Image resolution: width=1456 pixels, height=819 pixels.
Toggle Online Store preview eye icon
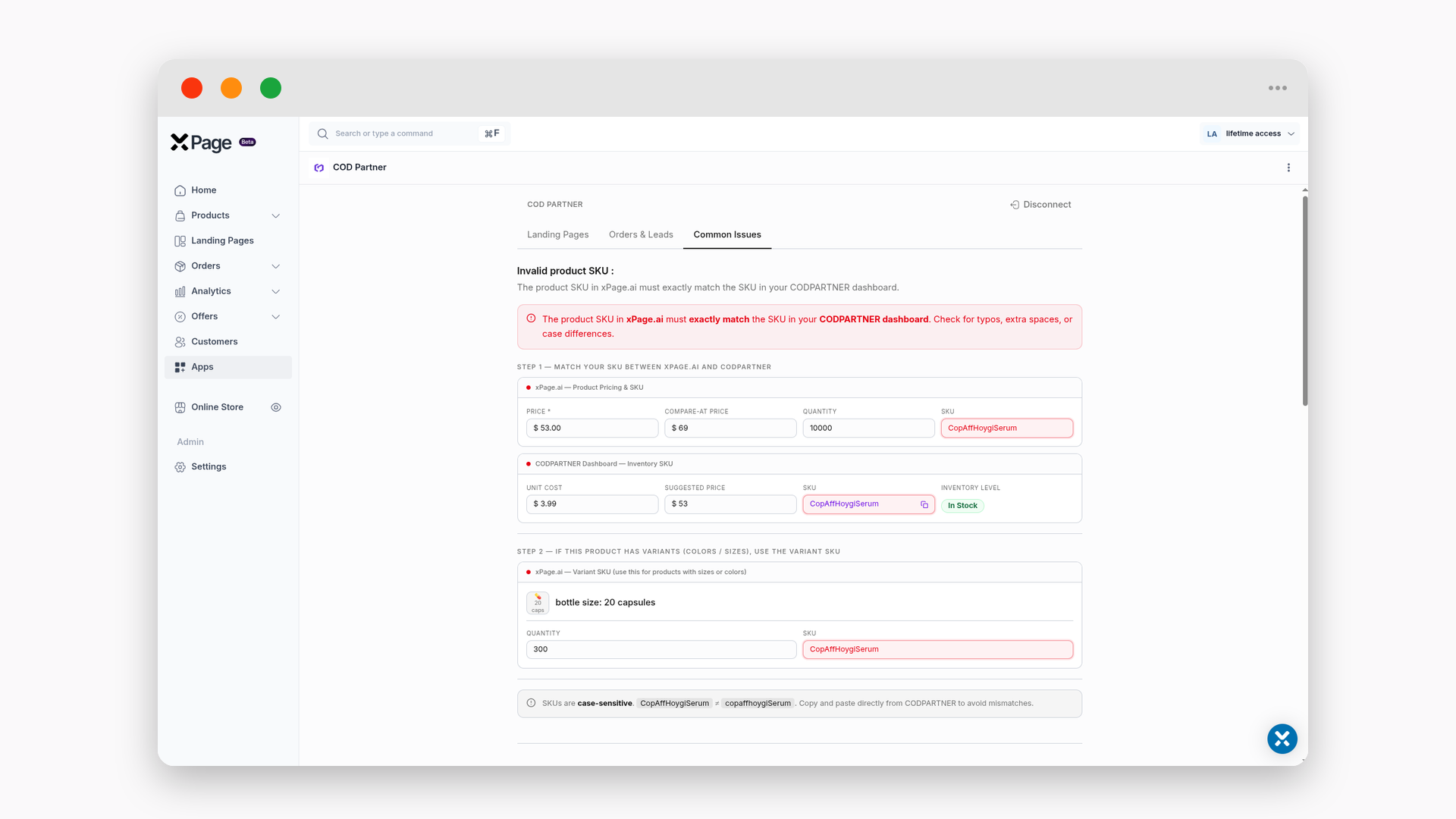click(x=276, y=407)
